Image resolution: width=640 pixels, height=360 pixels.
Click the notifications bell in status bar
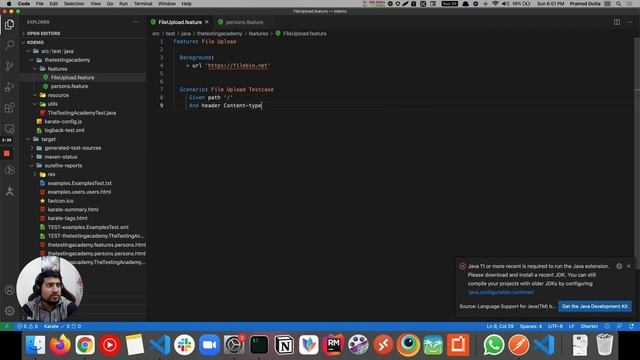(x=631, y=326)
